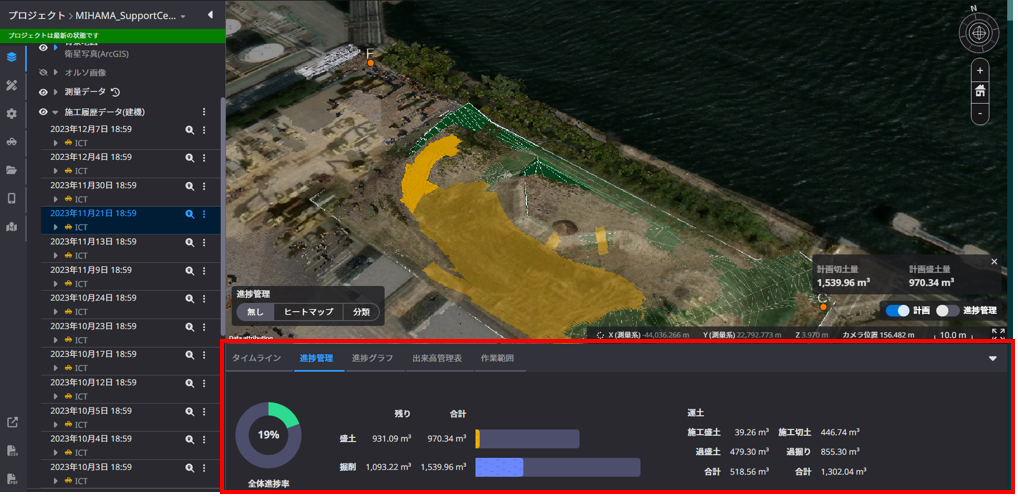Show the hidden オルソ画像 layer
1018x503 pixels.
coord(43,72)
